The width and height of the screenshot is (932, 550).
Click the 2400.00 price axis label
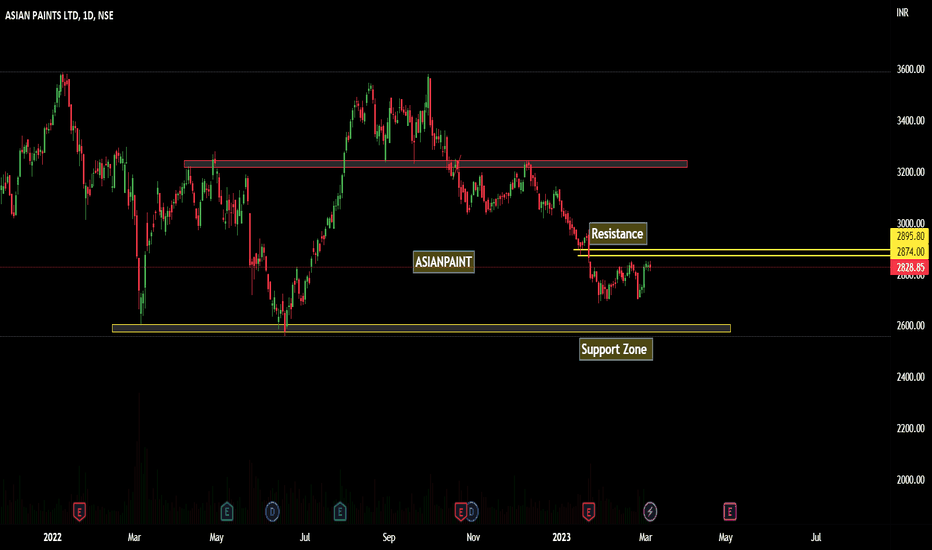pyautogui.click(x=911, y=377)
